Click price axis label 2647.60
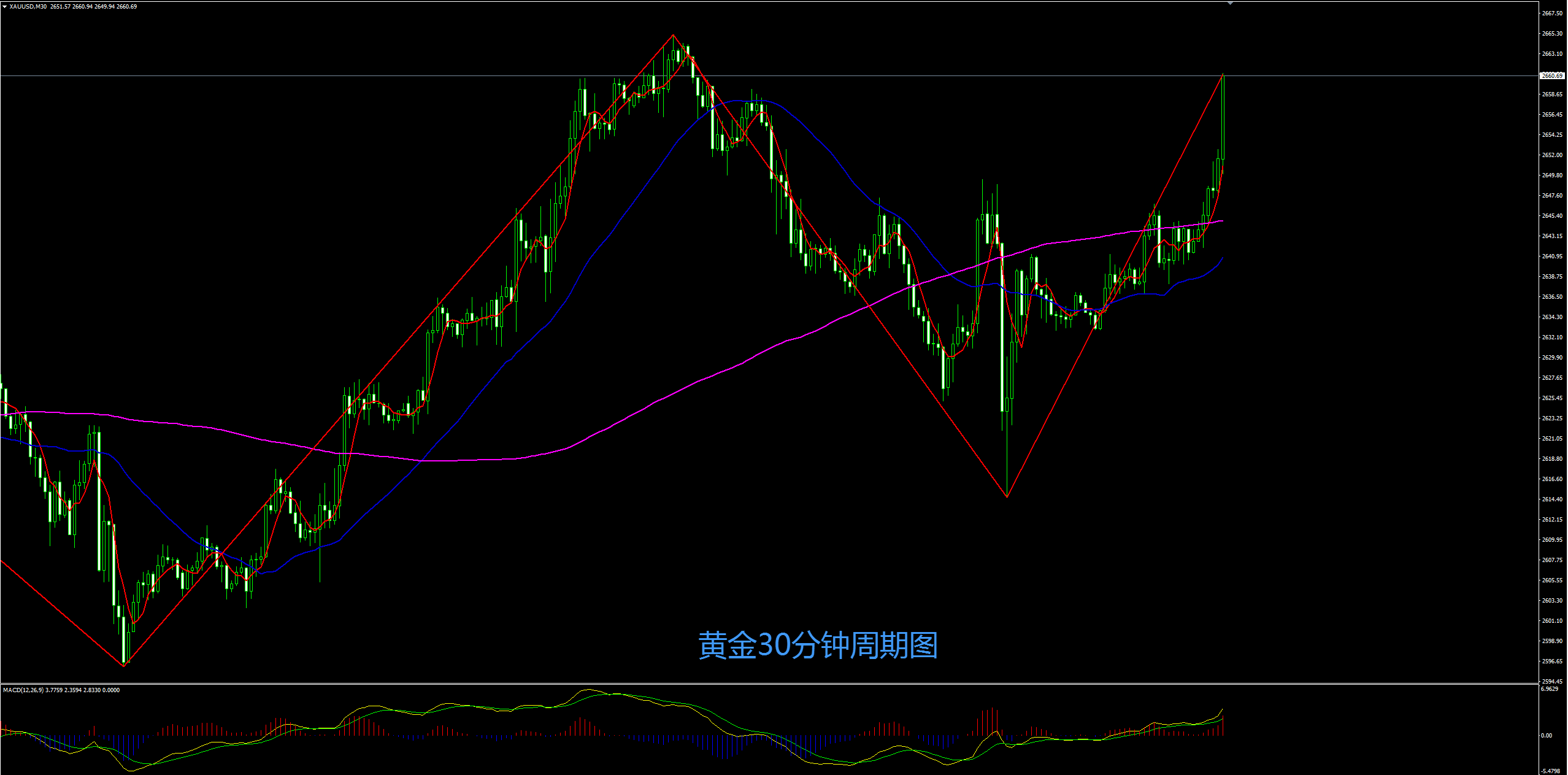 point(1552,196)
